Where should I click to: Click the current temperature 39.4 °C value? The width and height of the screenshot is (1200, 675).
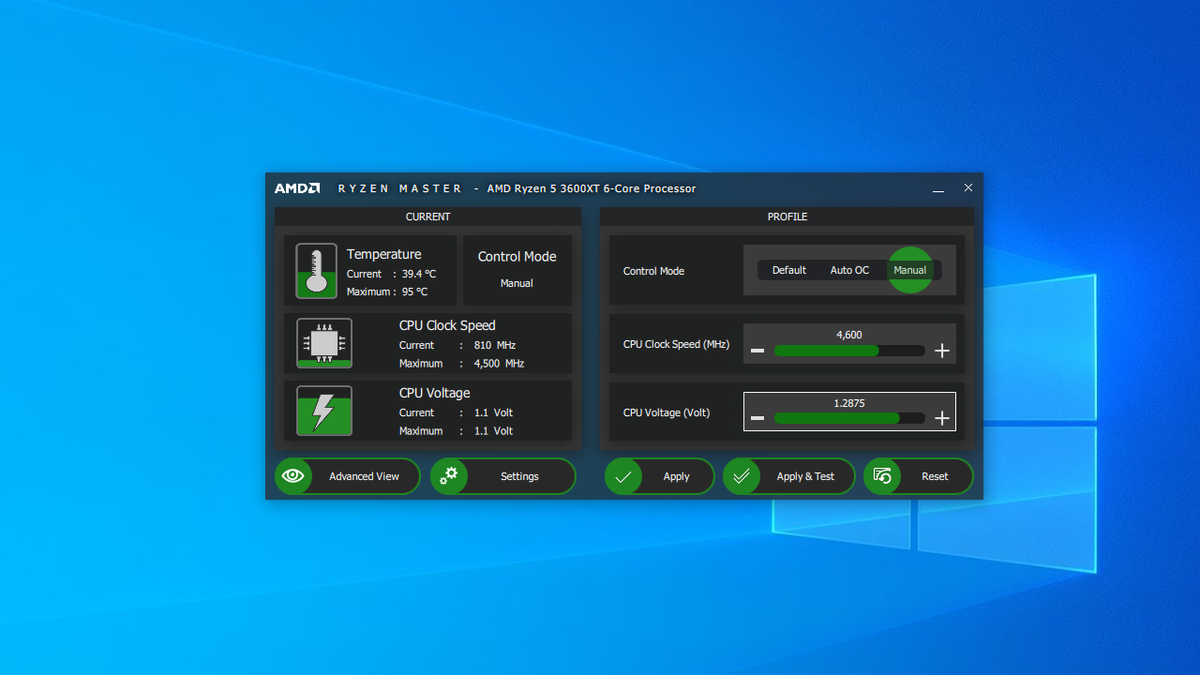[x=419, y=274]
